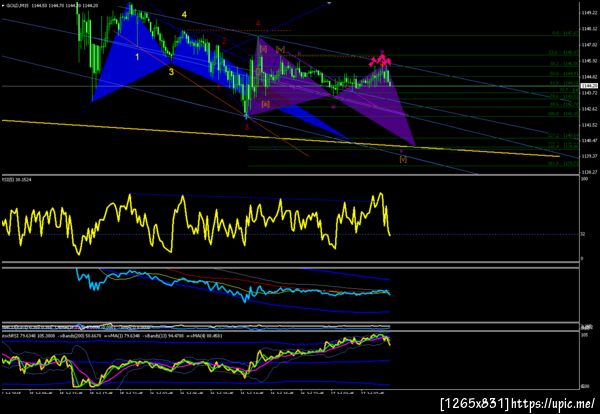This screenshot has width=600, height=414.
Task: Click price axis label 1147.02
Action: click(589, 45)
